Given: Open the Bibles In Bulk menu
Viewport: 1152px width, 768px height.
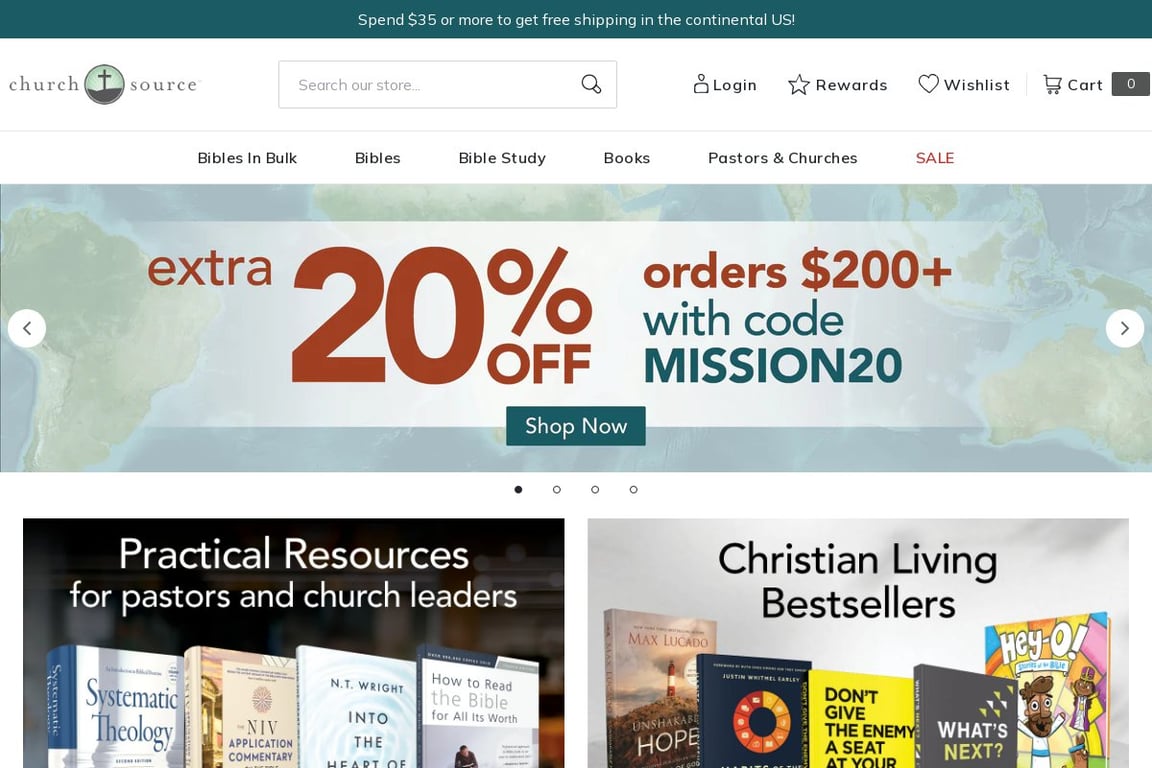Looking at the screenshot, I should [x=247, y=158].
